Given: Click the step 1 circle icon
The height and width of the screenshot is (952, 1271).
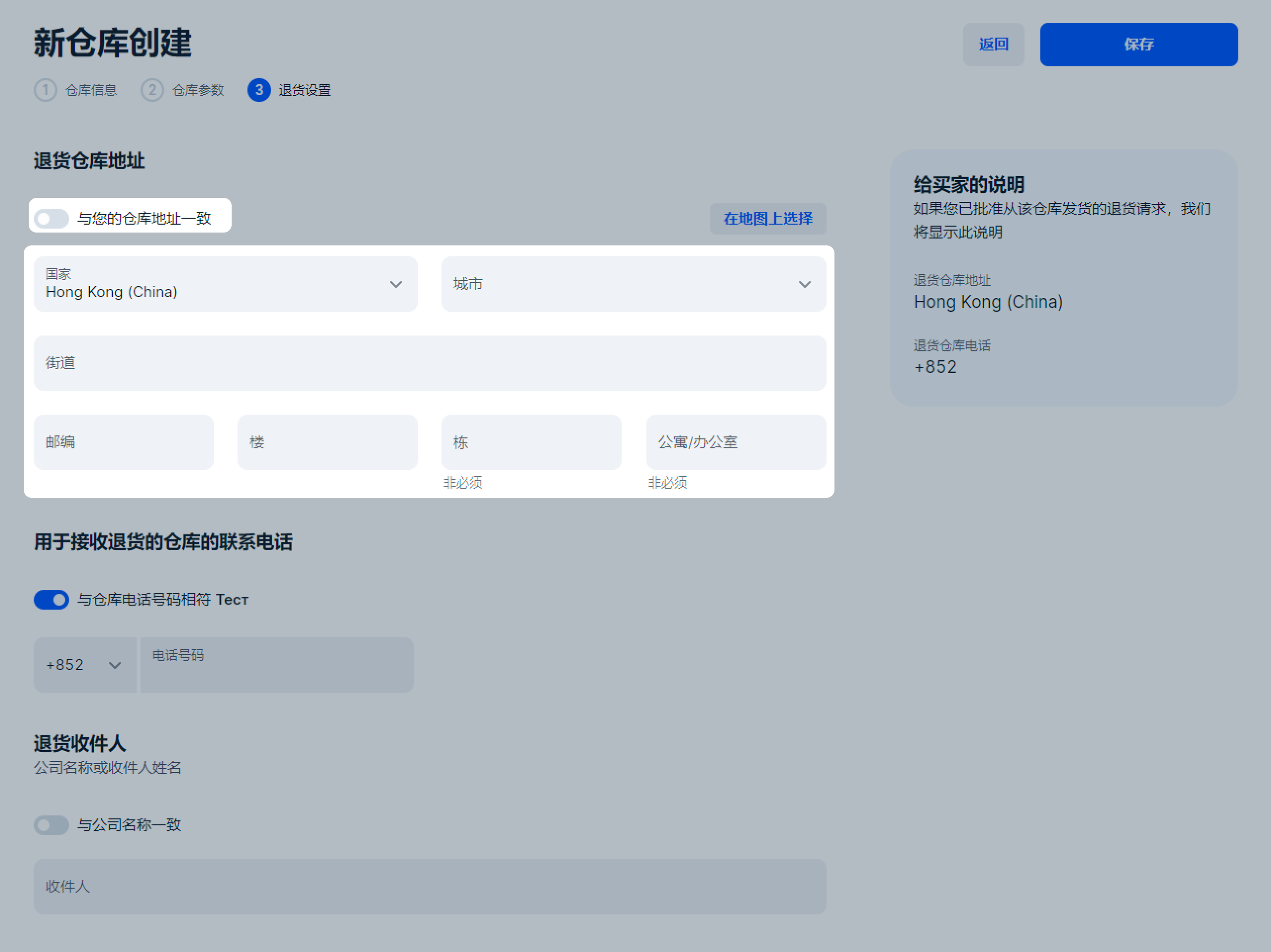Looking at the screenshot, I should pyautogui.click(x=46, y=90).
